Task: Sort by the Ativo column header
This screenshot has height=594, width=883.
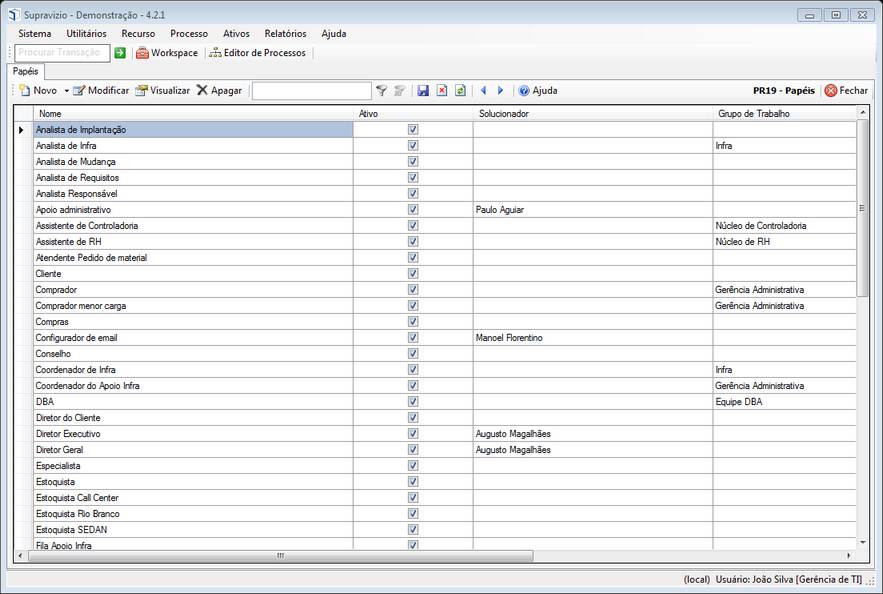Action: [413, 114]
